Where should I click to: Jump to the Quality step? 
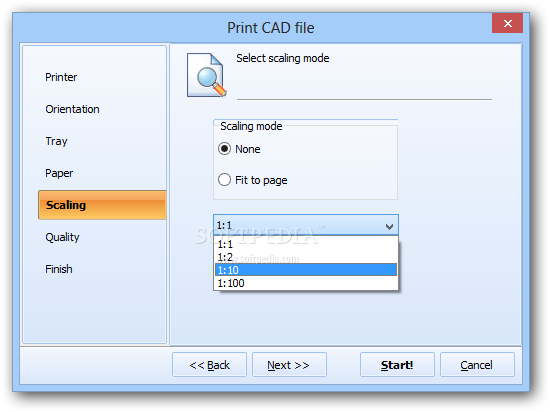pos(62,237)
